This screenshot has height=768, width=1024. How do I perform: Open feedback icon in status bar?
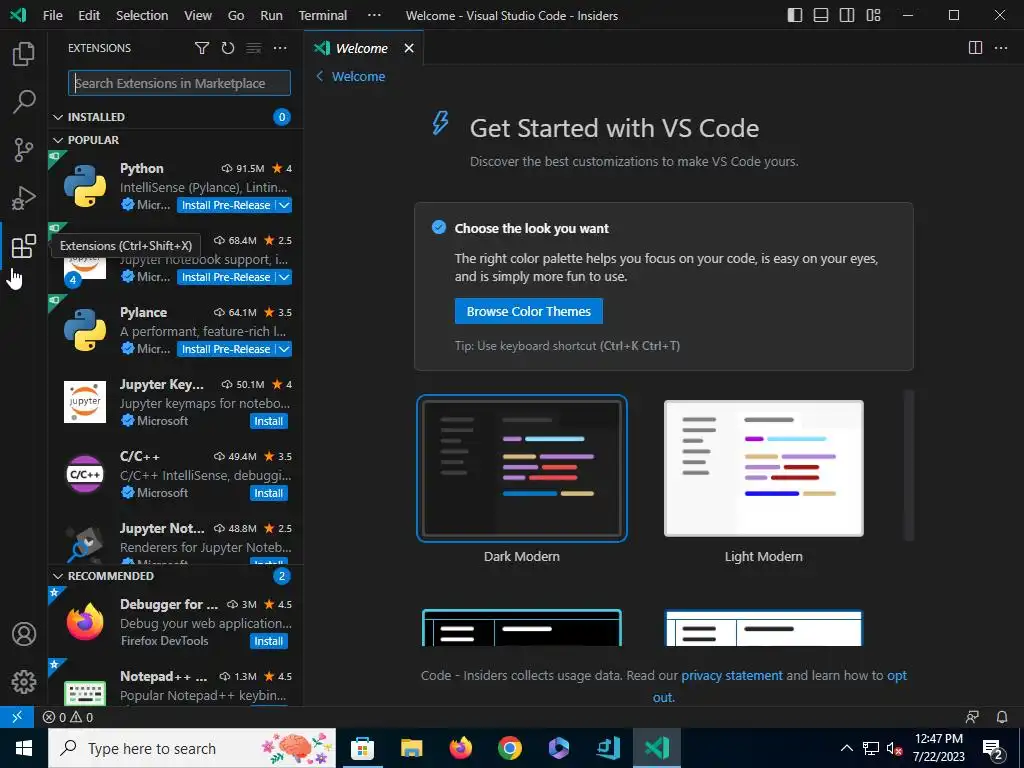(972, 717)
